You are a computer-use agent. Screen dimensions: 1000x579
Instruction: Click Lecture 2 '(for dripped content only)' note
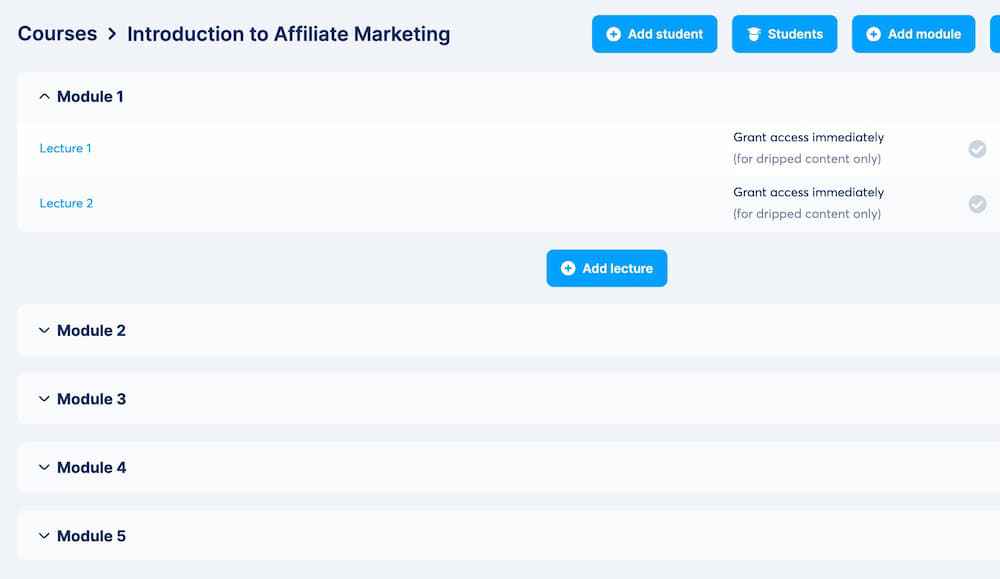coord(807,214)
